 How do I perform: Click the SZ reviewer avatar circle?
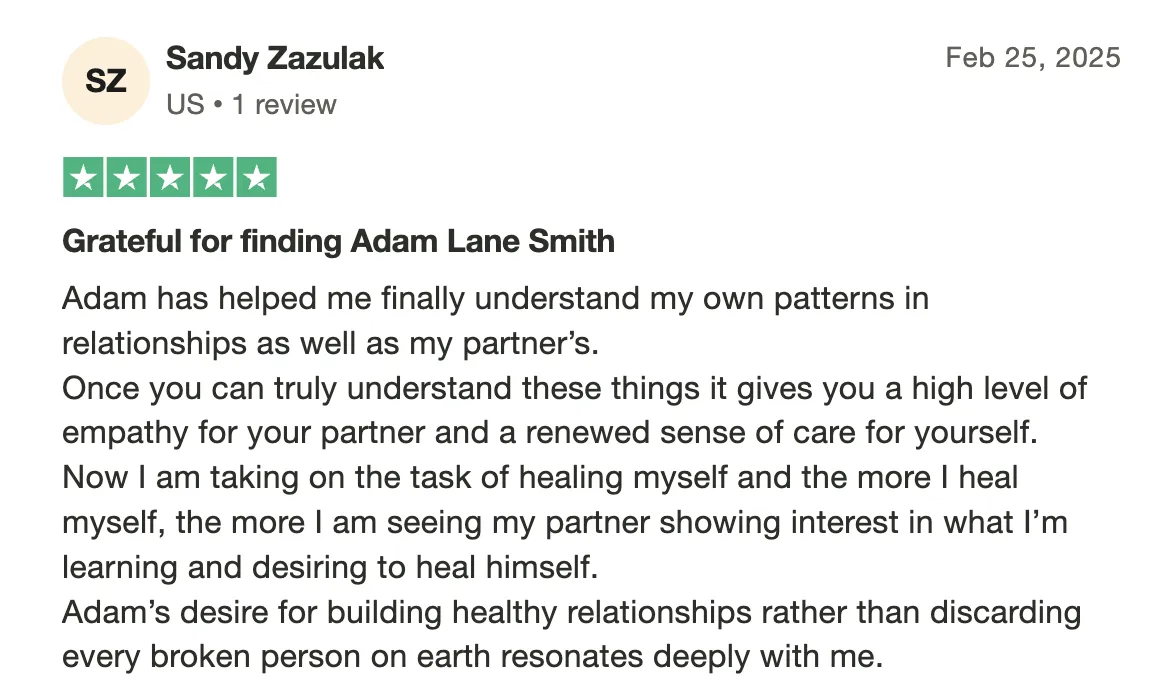pyautogui.click(x=106, y=81)
